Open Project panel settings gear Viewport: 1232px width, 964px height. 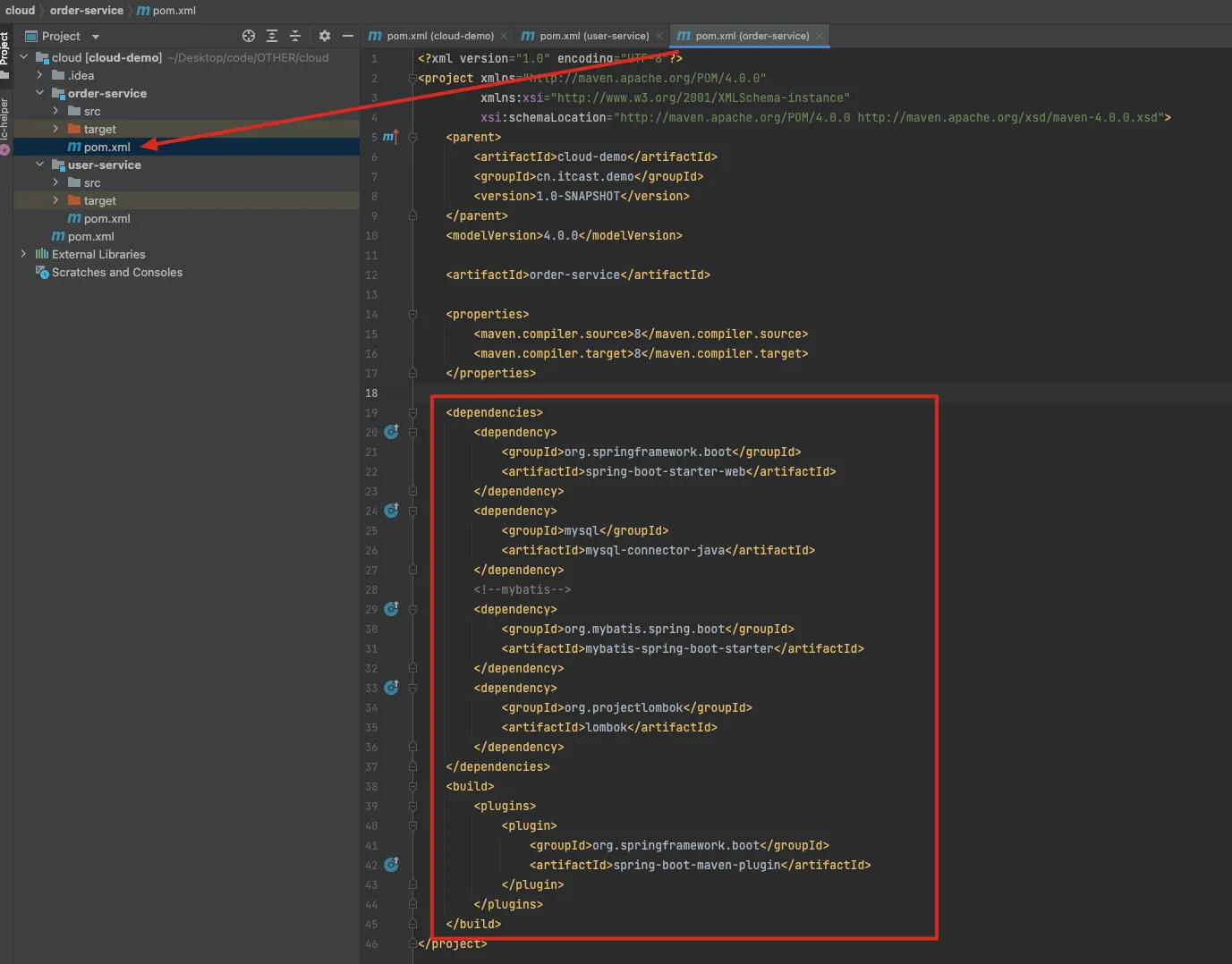325,36
